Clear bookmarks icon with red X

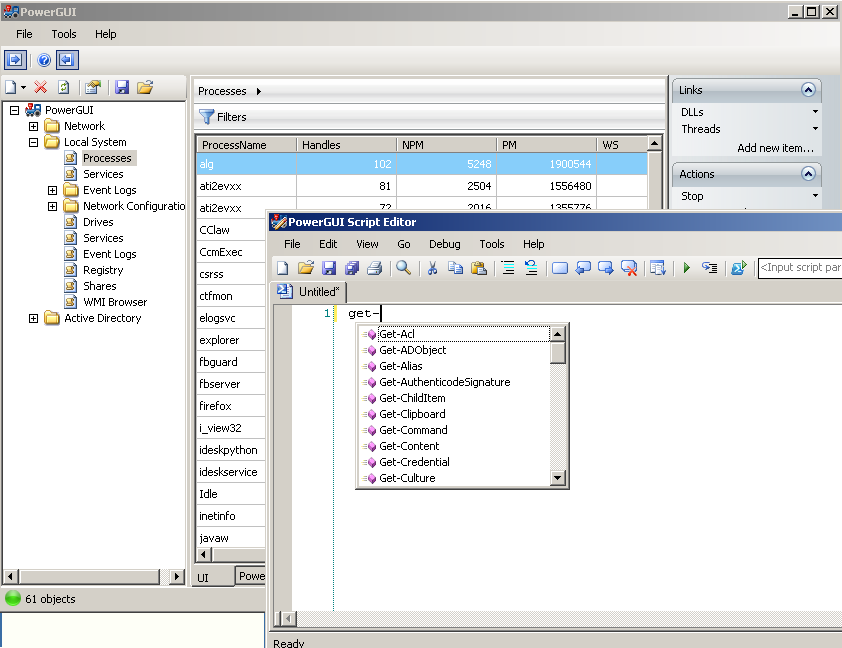coord(629,267)
